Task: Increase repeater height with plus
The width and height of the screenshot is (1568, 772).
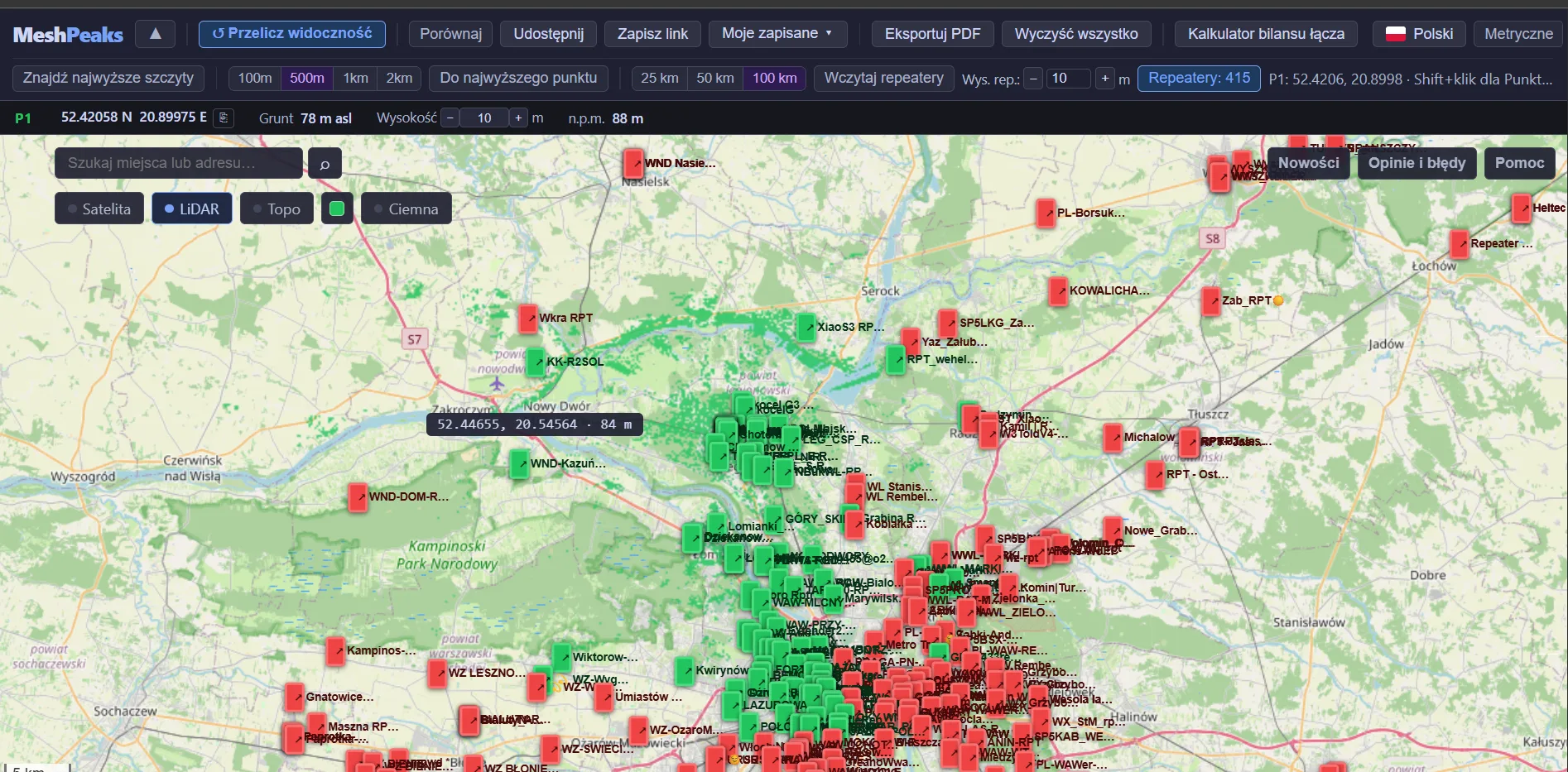Action: click(1105, 79)
